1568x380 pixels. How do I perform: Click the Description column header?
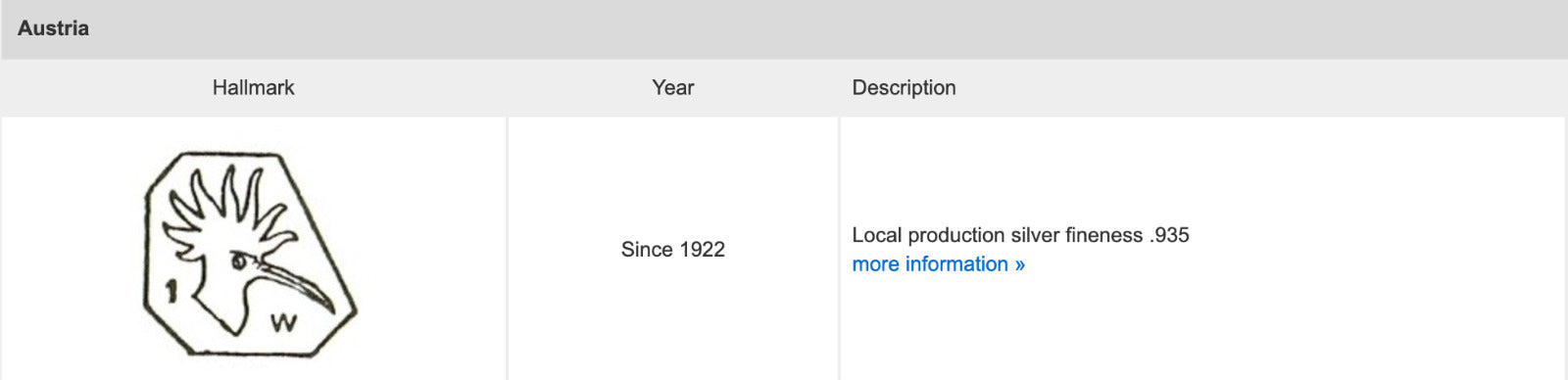coord(904,88)
